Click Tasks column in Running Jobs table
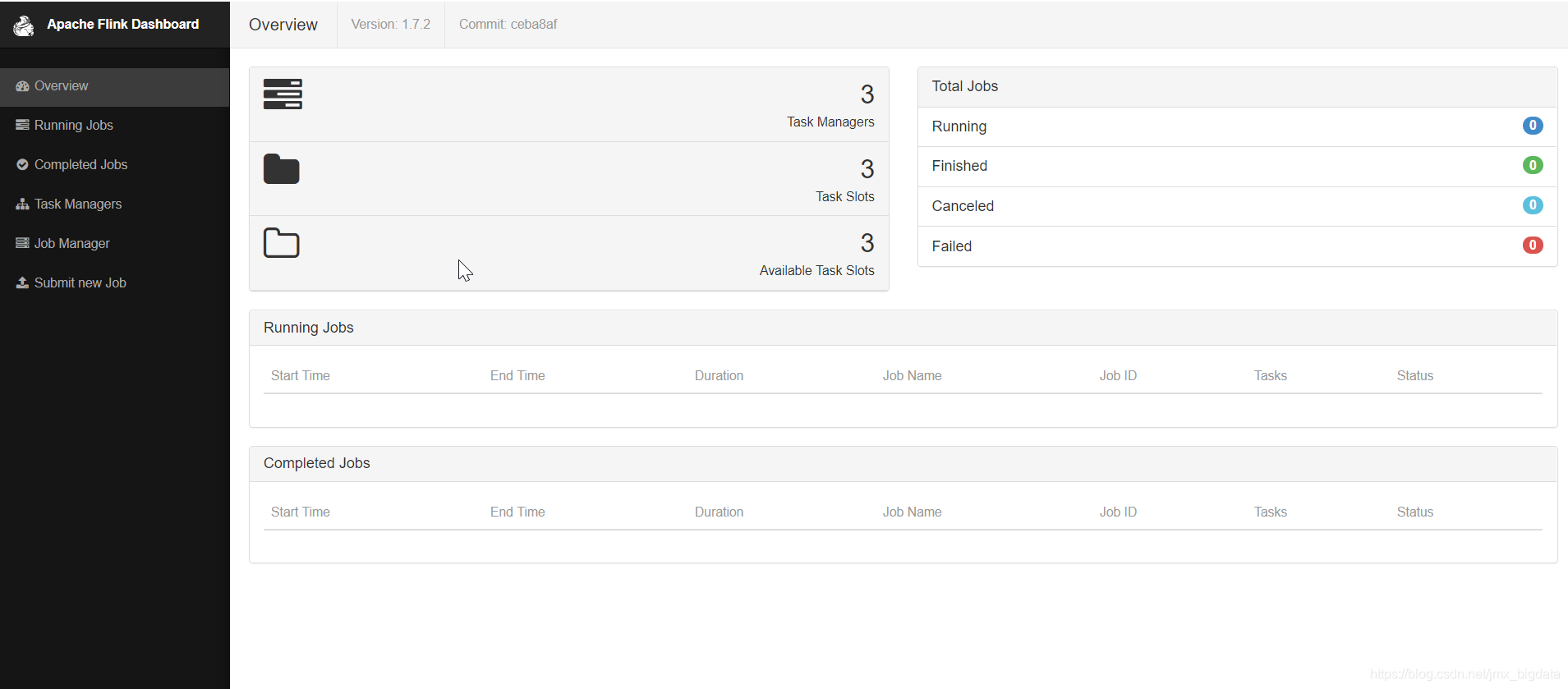 point(1271,376)
